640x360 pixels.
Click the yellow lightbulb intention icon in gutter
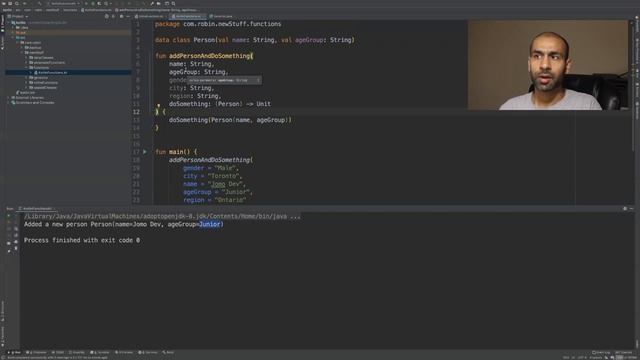point(158,106)
